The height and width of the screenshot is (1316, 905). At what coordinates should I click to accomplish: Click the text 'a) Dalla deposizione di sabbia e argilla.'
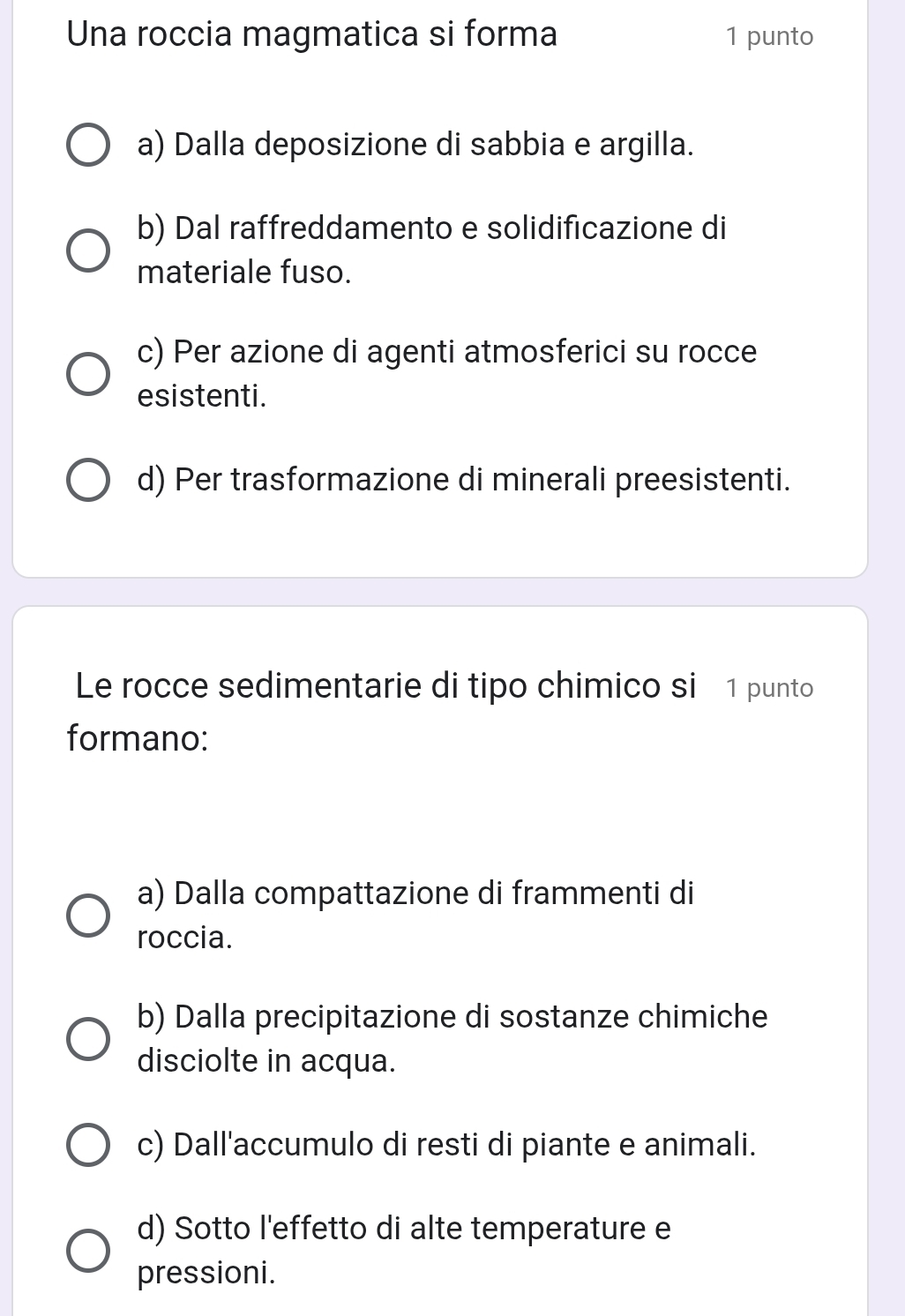[415, 145]
